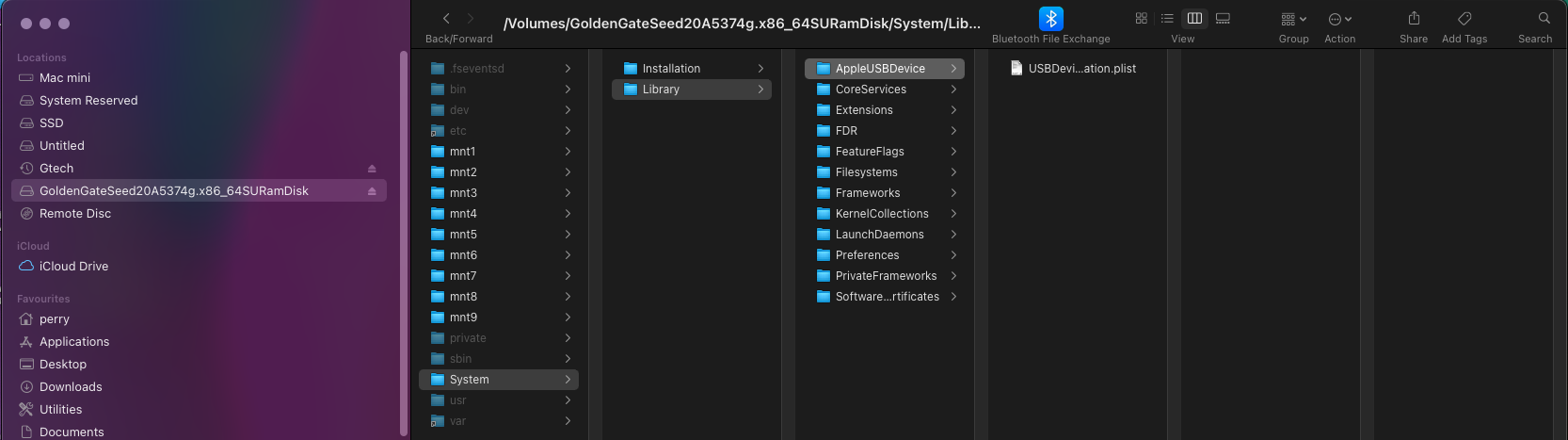Expand chevron next to etc folder
1568x440 pixels.
(568, 131)
